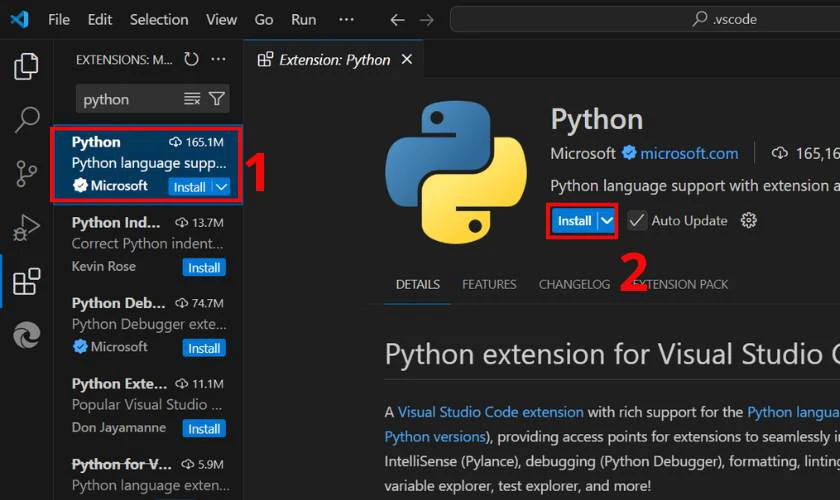
Task: Open the extensions filter menu
Action: click(217, 99)
